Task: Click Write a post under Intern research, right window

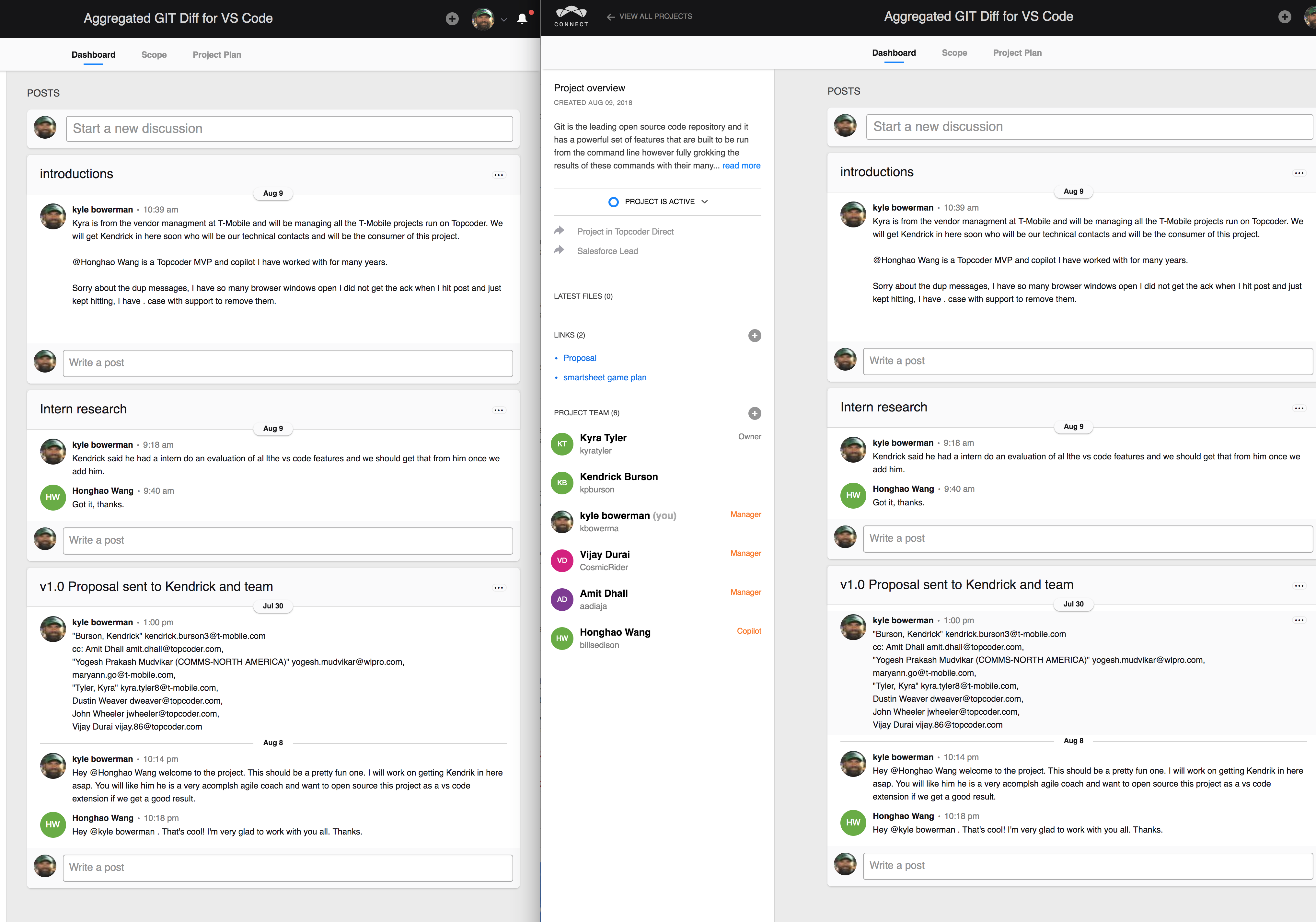Action: pos(1088,539)
